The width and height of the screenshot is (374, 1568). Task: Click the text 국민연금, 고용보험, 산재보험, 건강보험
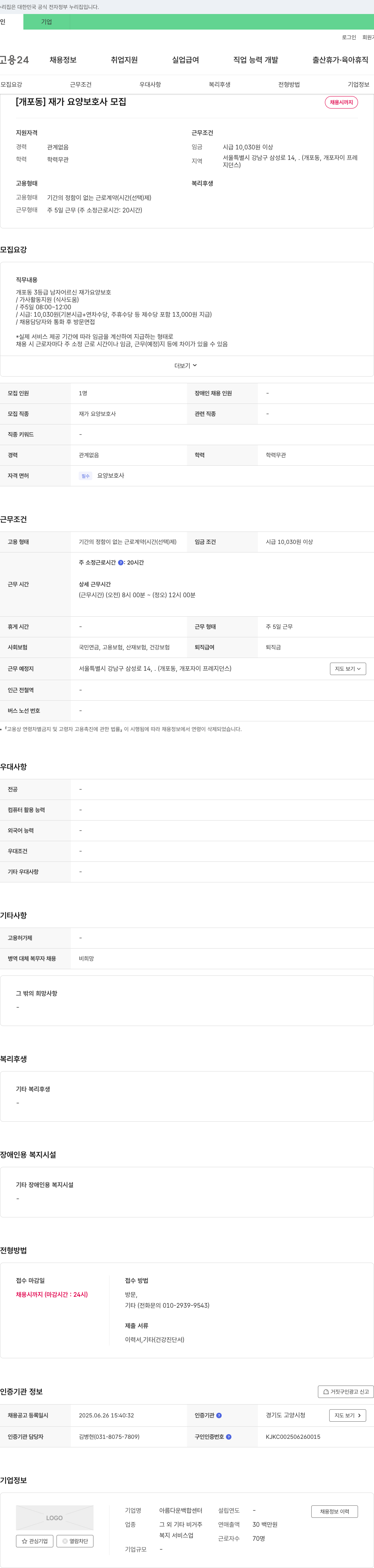[124, 647]
